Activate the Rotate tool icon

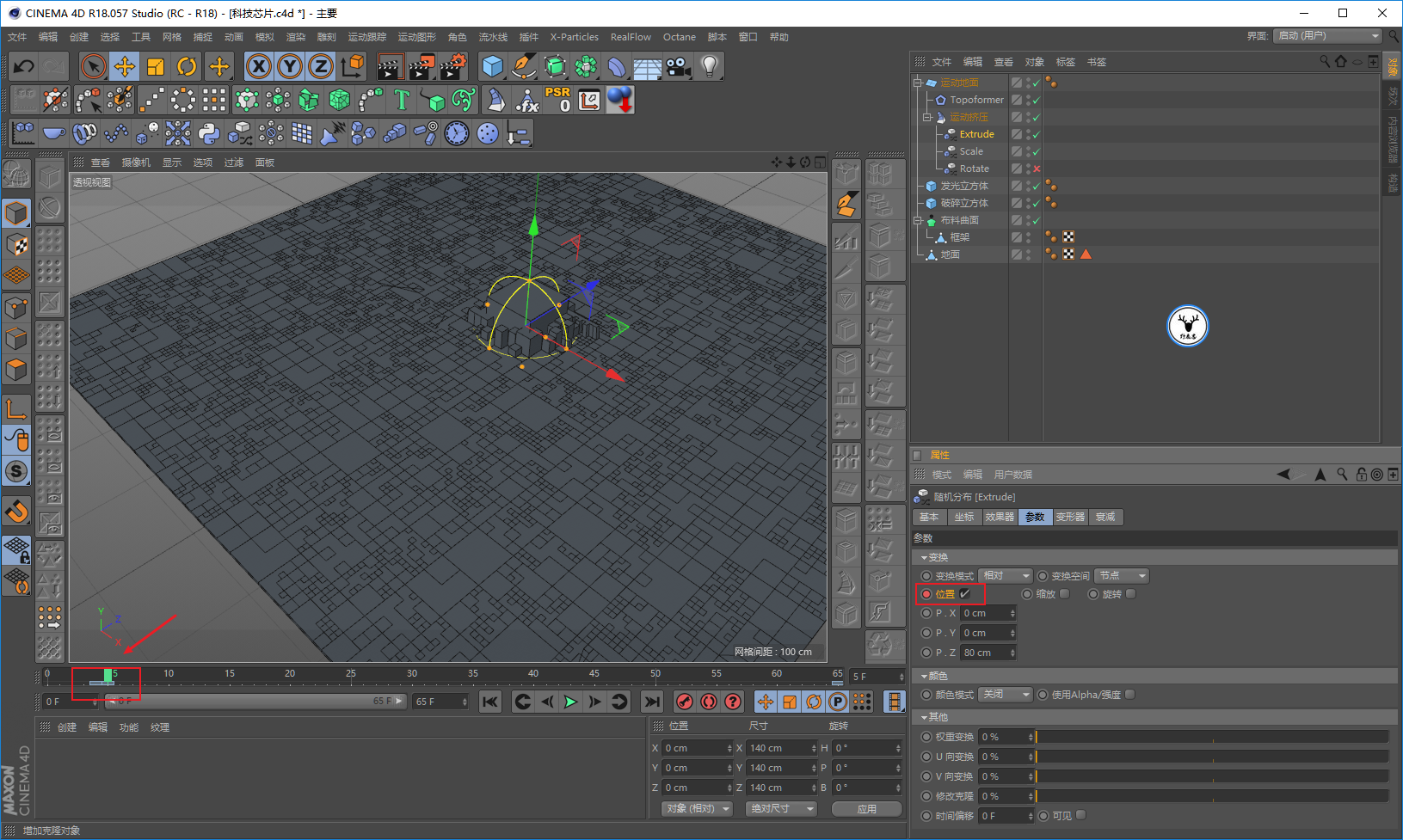pyautogui.click(x=187, y=66)
